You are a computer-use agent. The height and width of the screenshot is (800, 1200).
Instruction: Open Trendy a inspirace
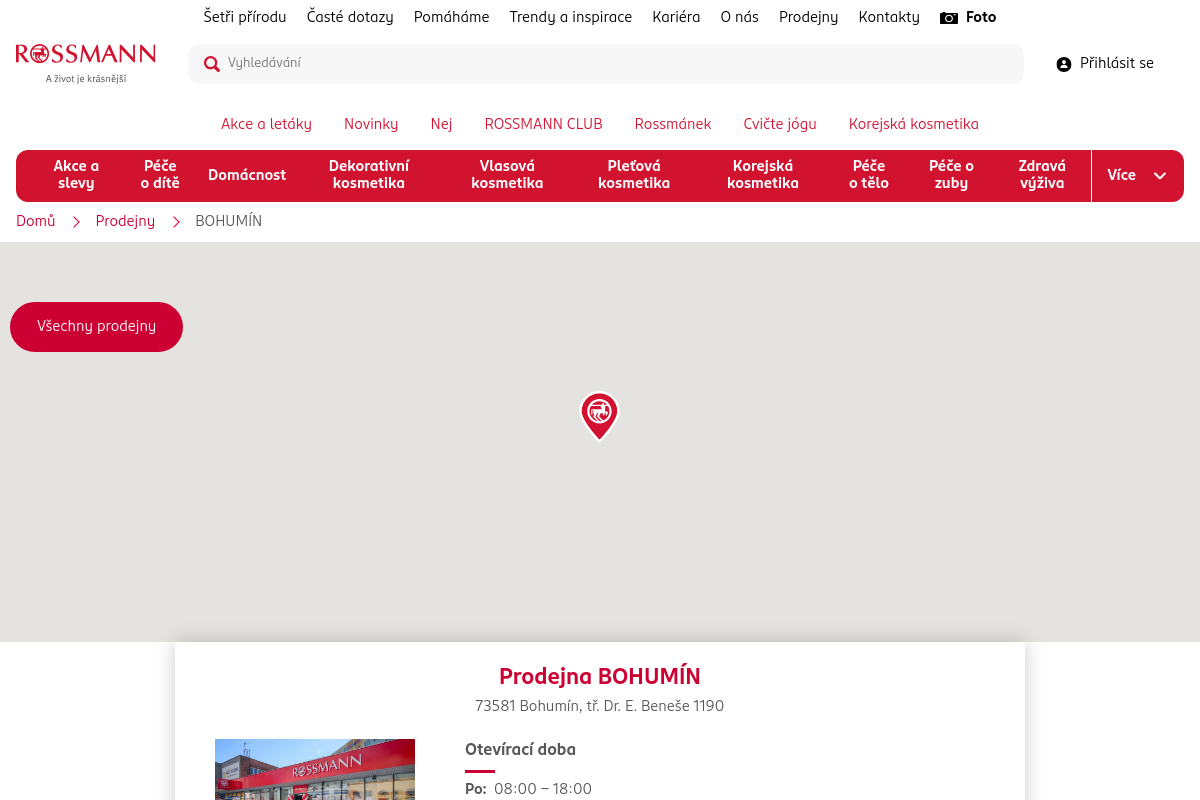tap(571, 17)
